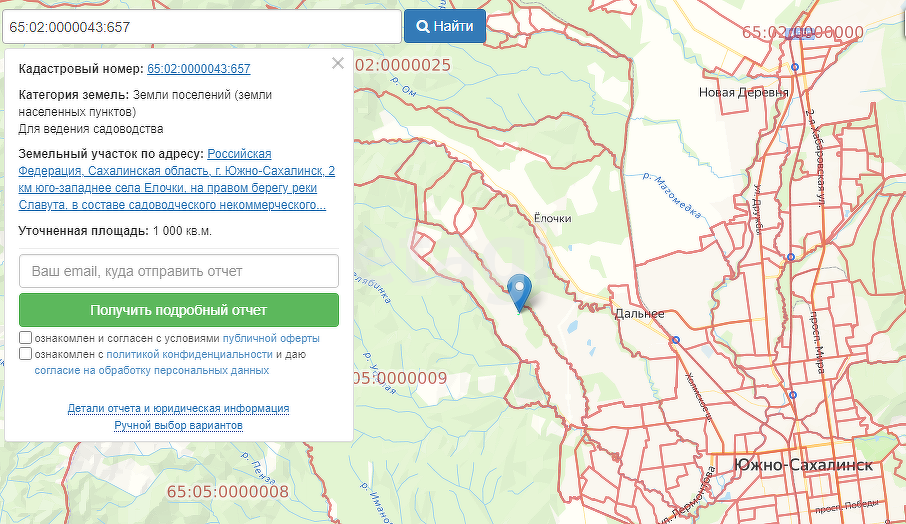Select Ручной выбор вариантов link
The image size is (906, 524).
point(178,425)
